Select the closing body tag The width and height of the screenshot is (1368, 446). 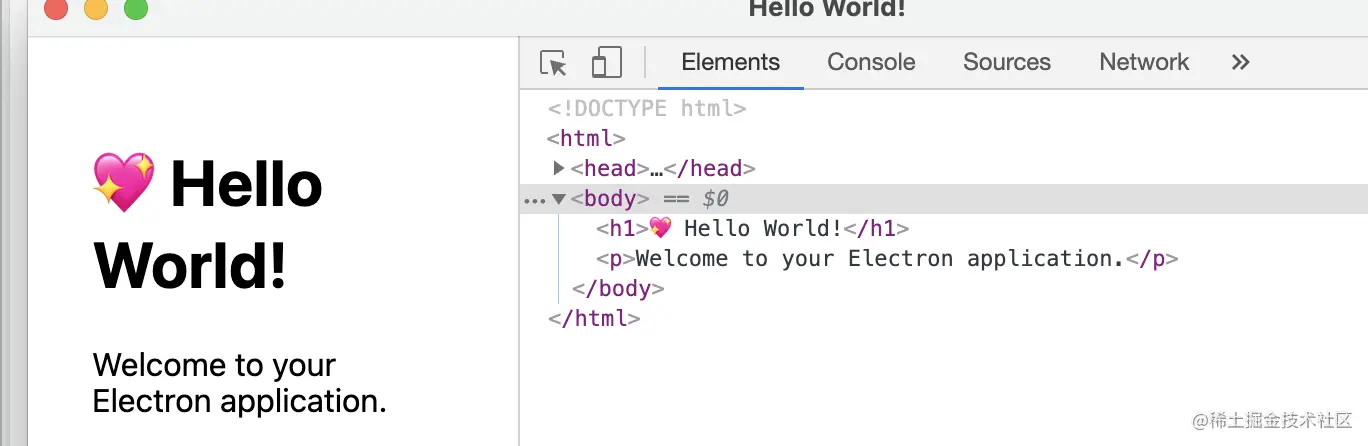point(618,288)
